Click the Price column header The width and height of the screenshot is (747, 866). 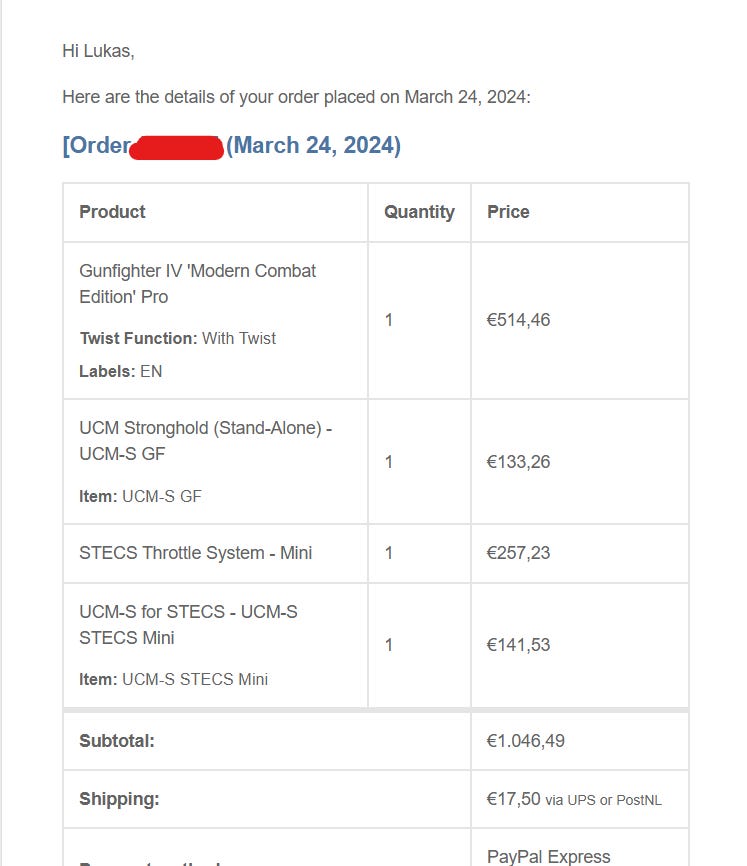click(x=508, y=212)
